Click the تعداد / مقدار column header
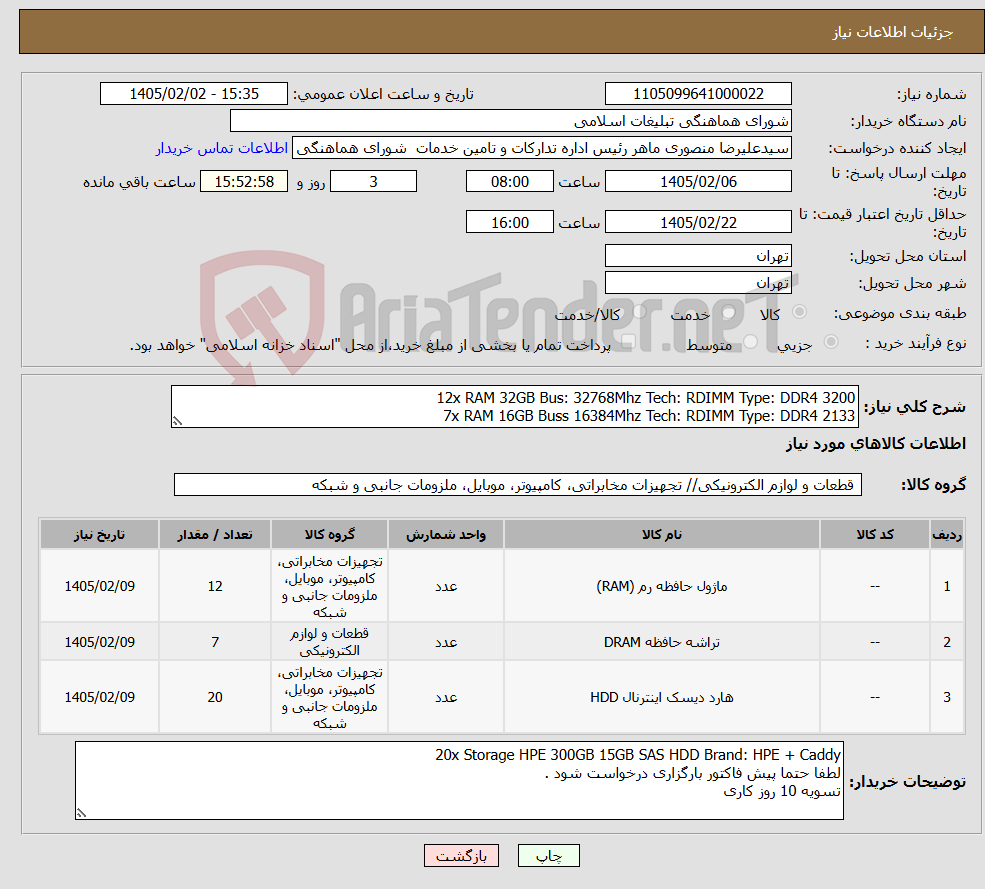 click(215, 534)
